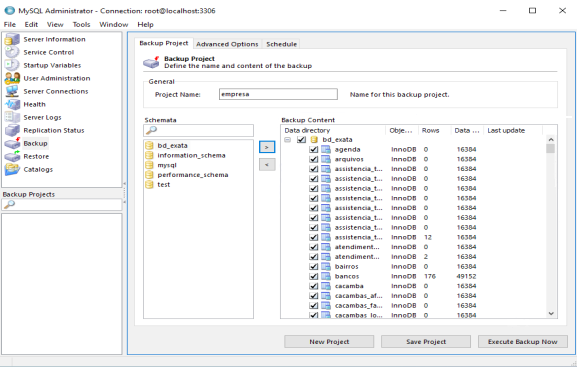Viewport: 582px width, 367px height.
Task: Select the cacambas_lo... table row
Action: click(x=413, y=315)
